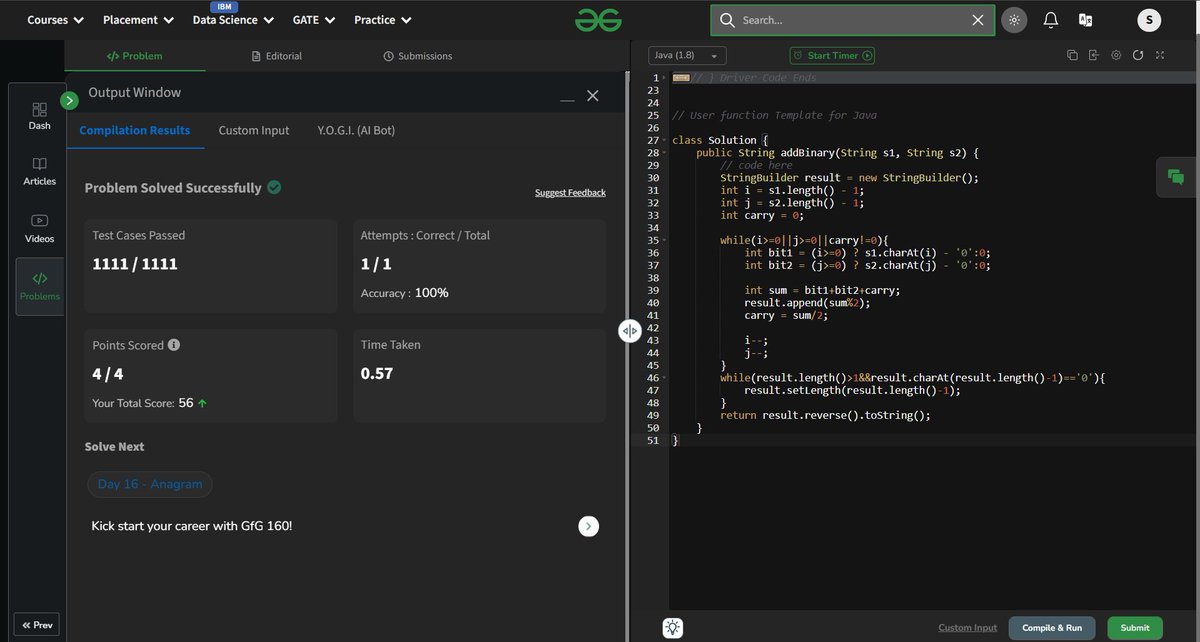1200x642 pixels.
Task: Click the round arrow on the GfG 160 banner
Action: (x=589, y=526)
